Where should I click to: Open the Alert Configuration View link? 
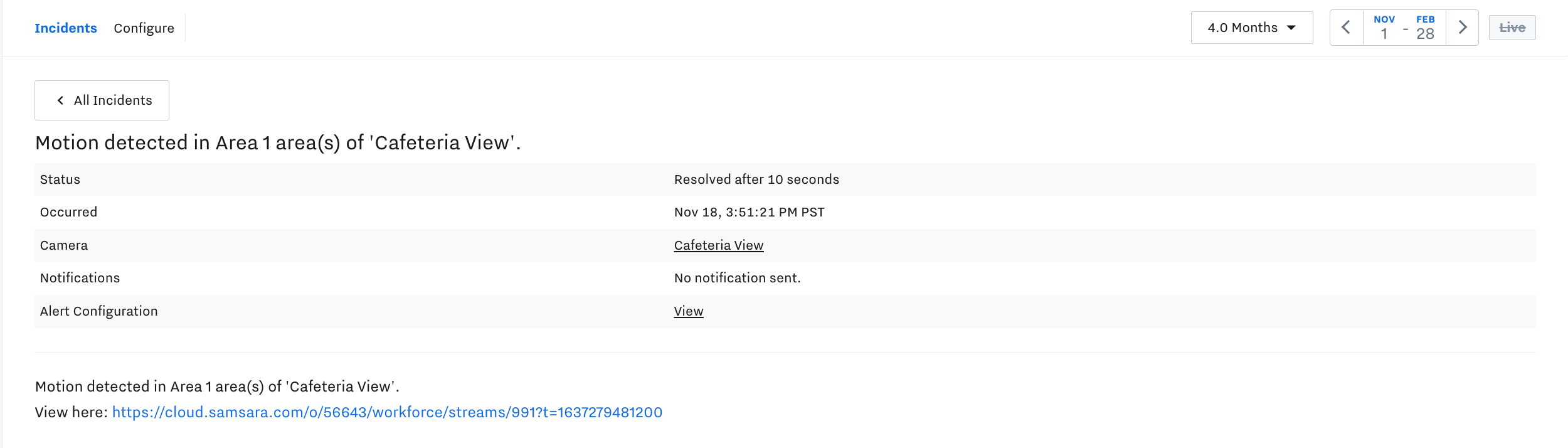tap(689, 311)
